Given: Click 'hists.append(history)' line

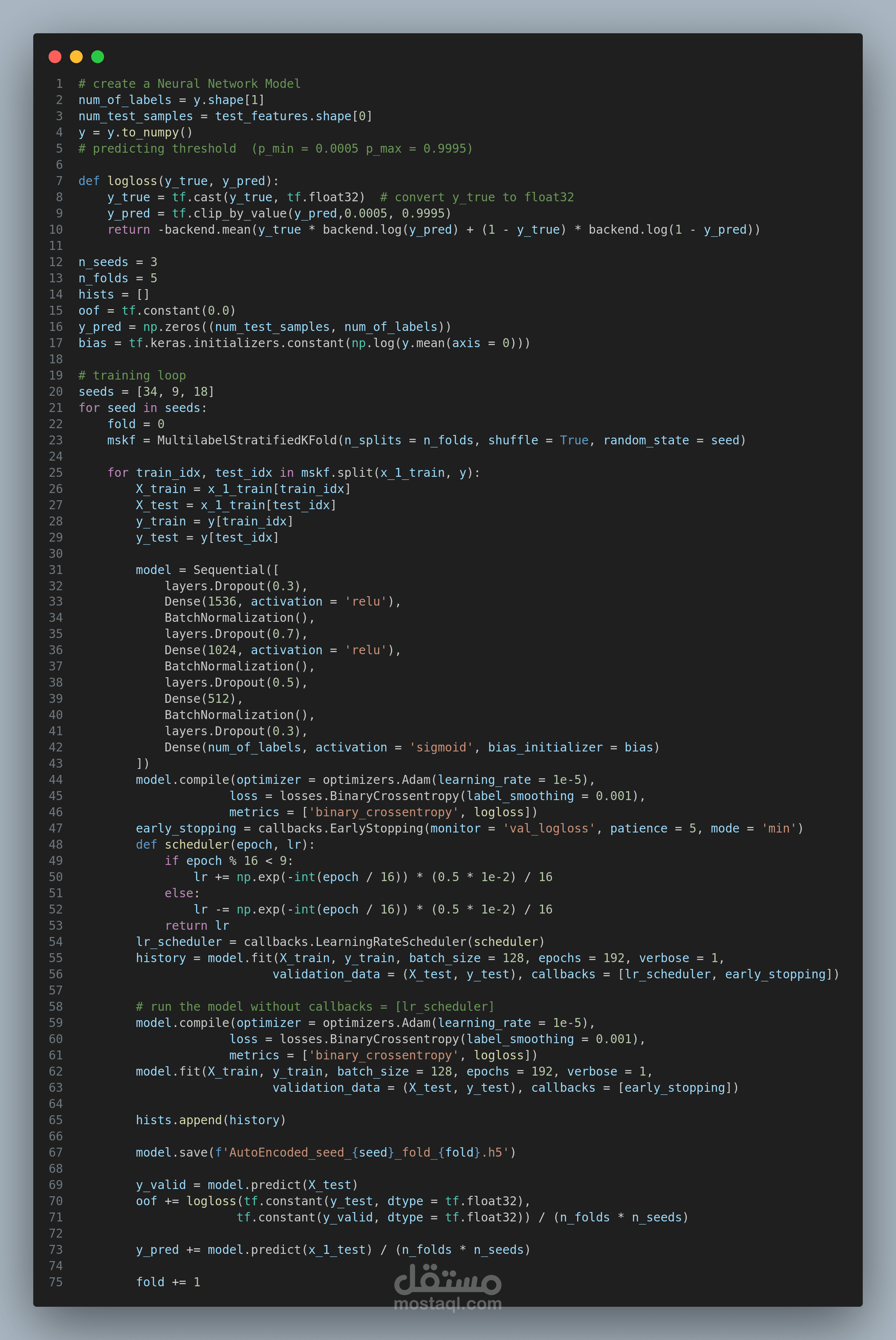Looking at the screenshot, I should click(x=210, y=1120).
